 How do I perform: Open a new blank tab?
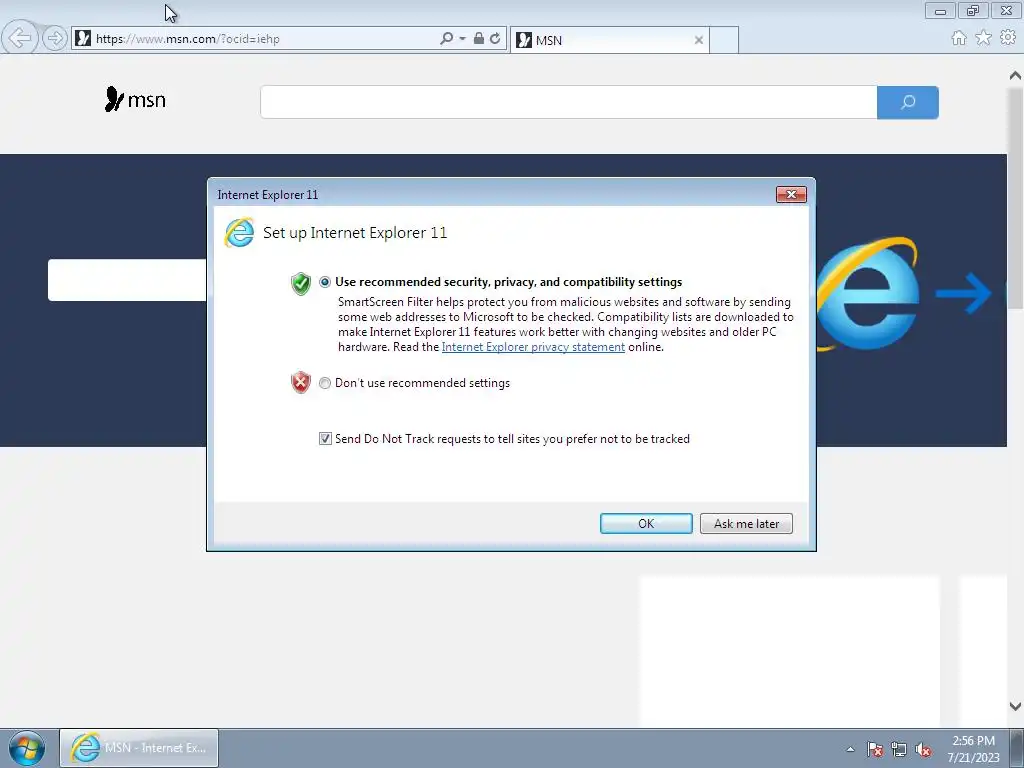tap(724, 40)
